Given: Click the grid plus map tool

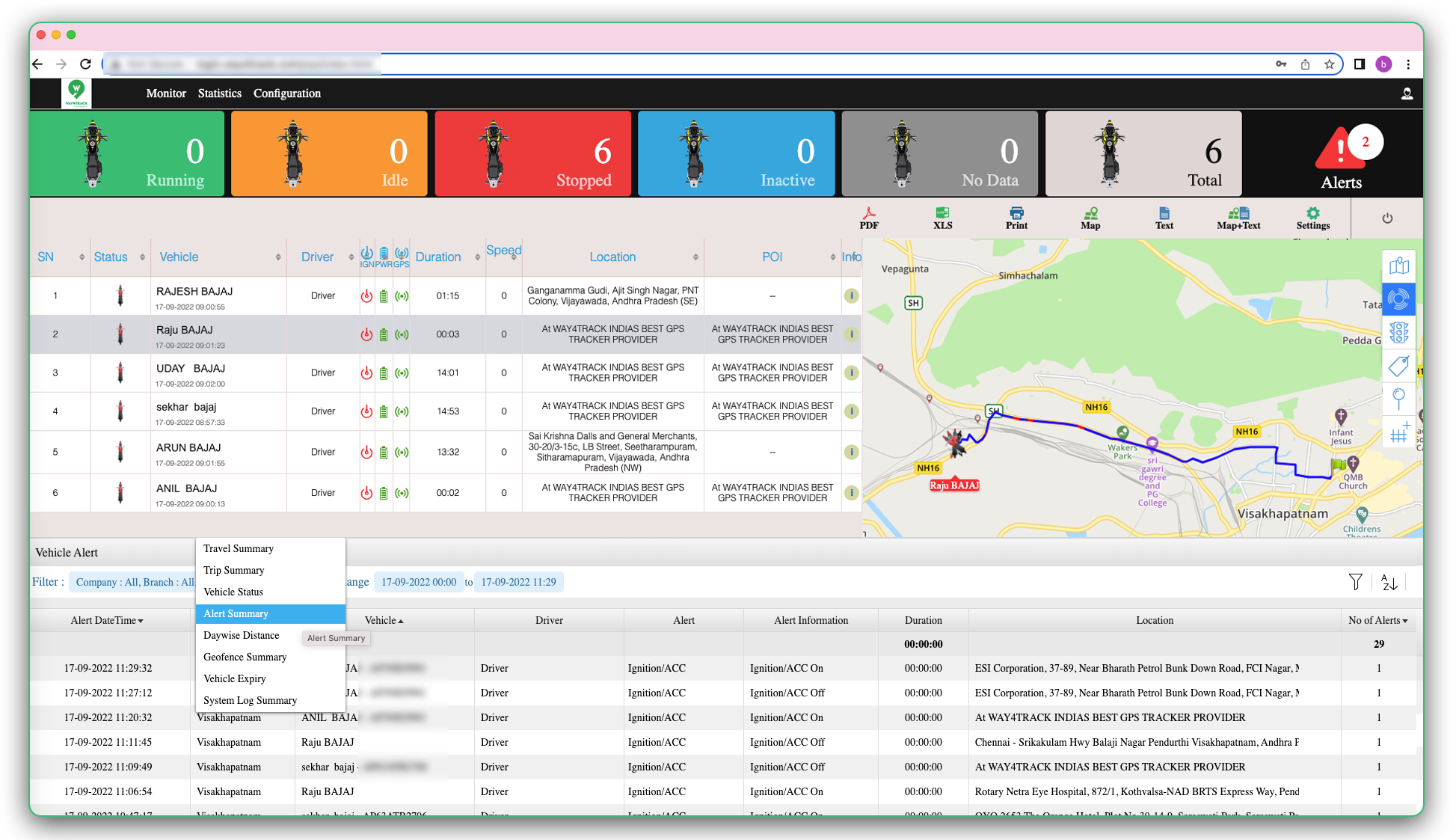Looking at the screenshot, I should [1398, 432].
